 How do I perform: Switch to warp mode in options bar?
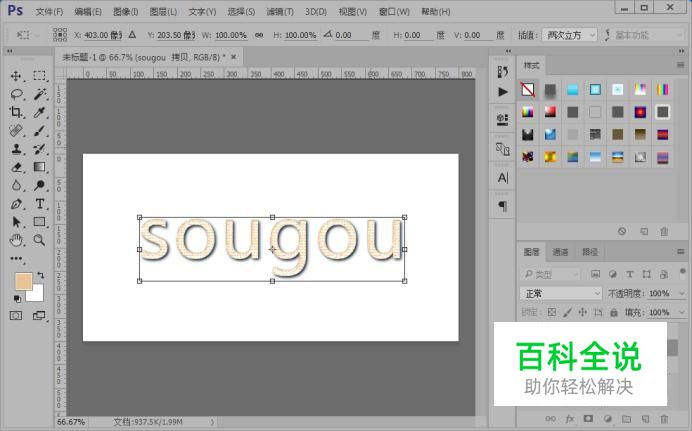(608, 35)
